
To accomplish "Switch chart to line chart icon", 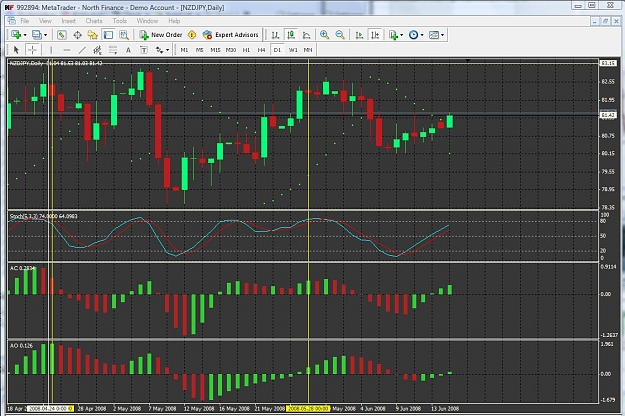I will tap(307, 35).
